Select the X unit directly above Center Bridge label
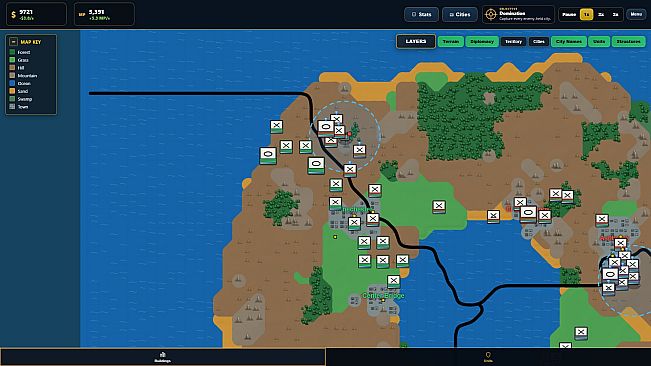Screen dimensions: 651x366 click(x=393, y=281)
